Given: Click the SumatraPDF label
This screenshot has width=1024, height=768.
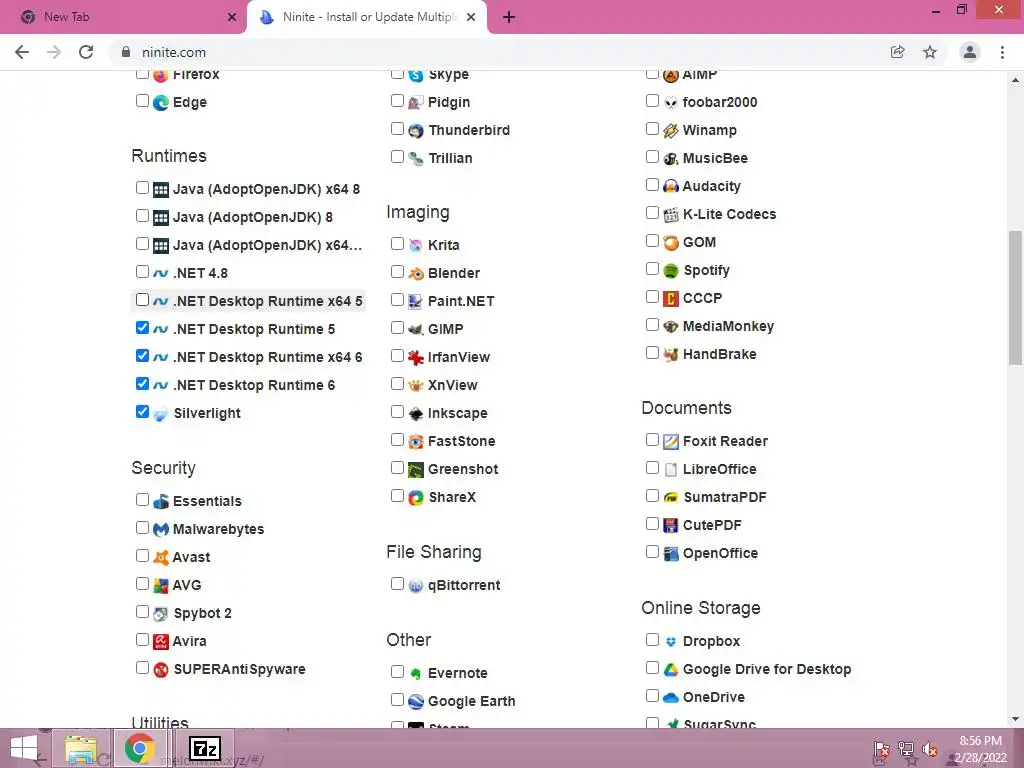Looking at the screenshot, I should click(724, 498).
